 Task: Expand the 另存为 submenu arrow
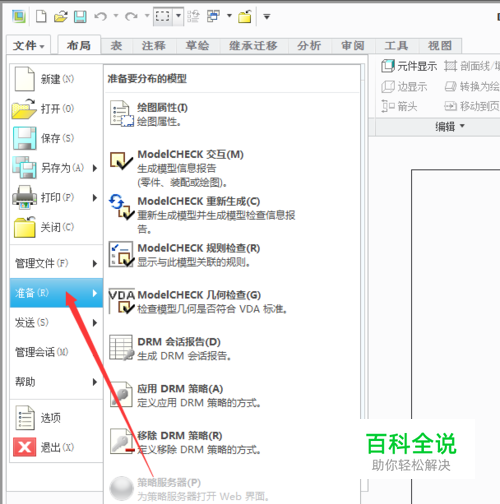(x=95, y=168)
